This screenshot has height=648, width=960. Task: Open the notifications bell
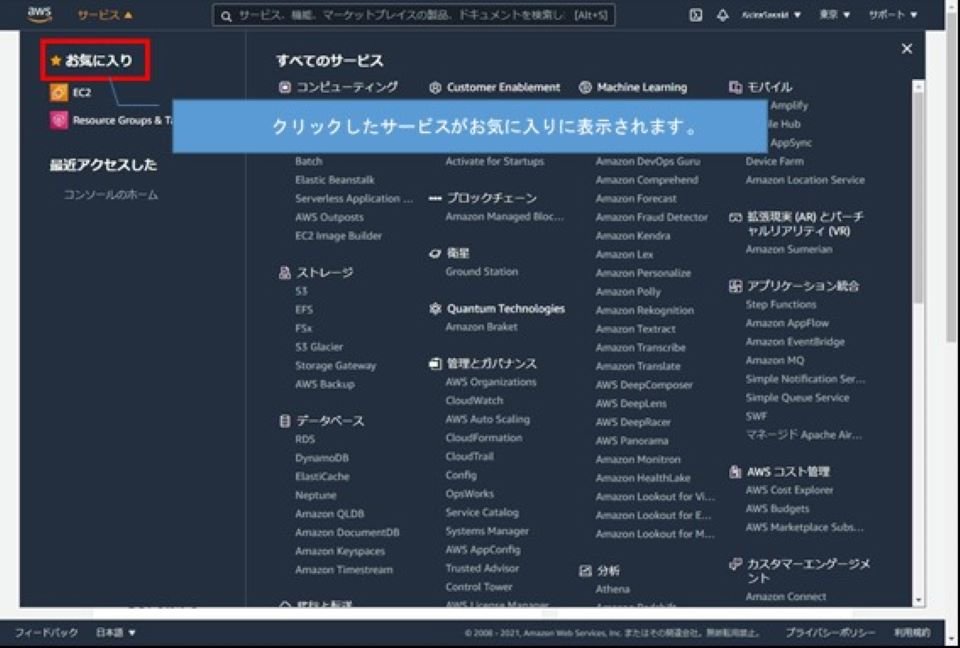pos(722,15)
